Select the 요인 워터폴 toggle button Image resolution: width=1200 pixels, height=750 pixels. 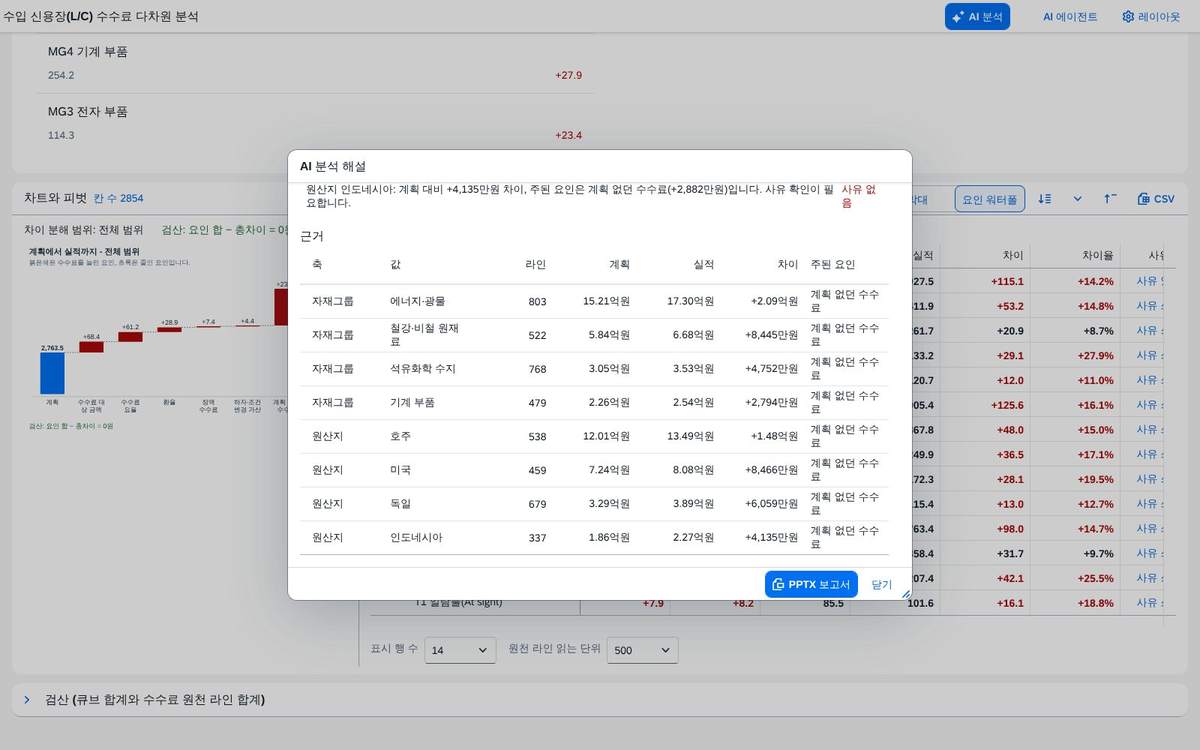click(x=990, y=199)
